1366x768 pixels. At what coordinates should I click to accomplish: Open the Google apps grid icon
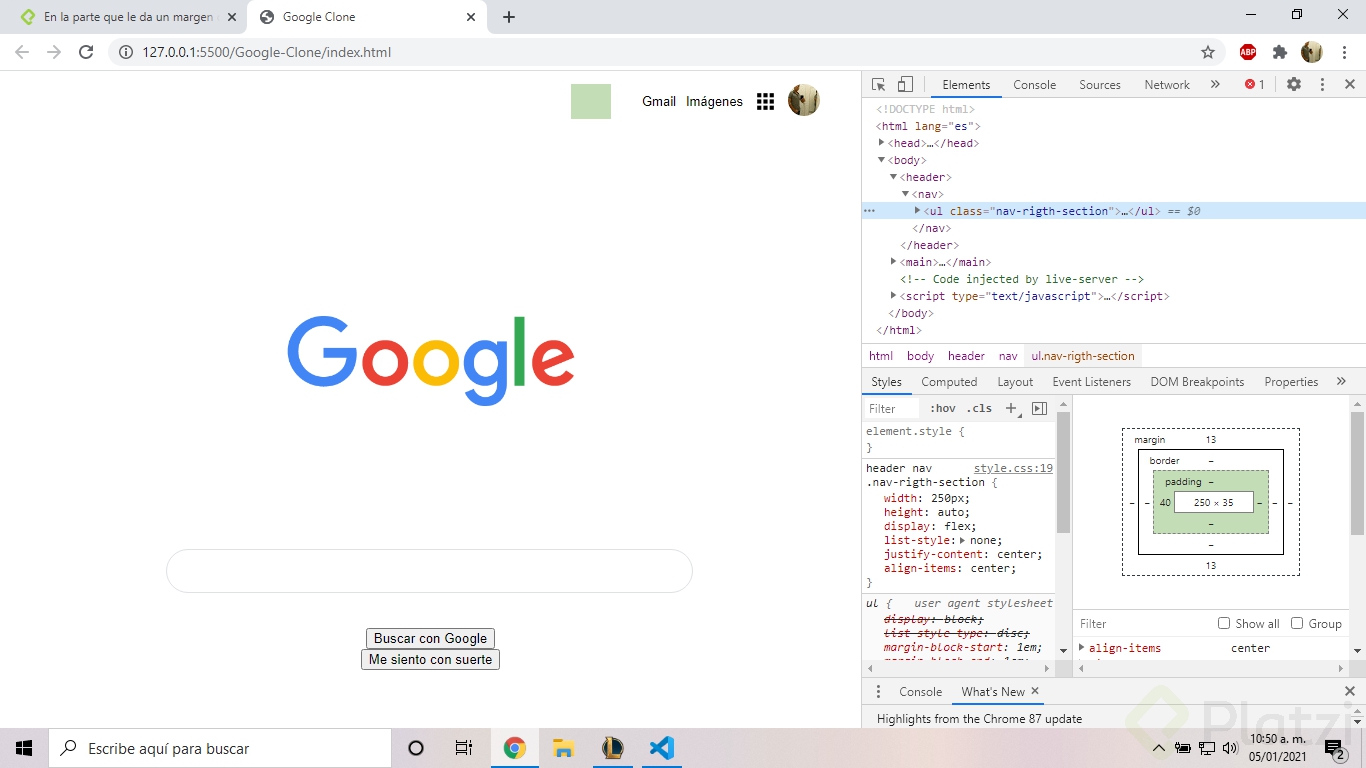pyautogui.click(x=765, y=101)
